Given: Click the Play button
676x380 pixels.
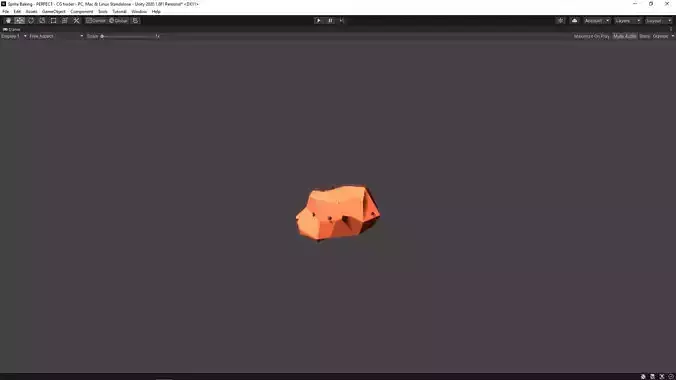Looking at the screenshot, I should click(319, 21).
